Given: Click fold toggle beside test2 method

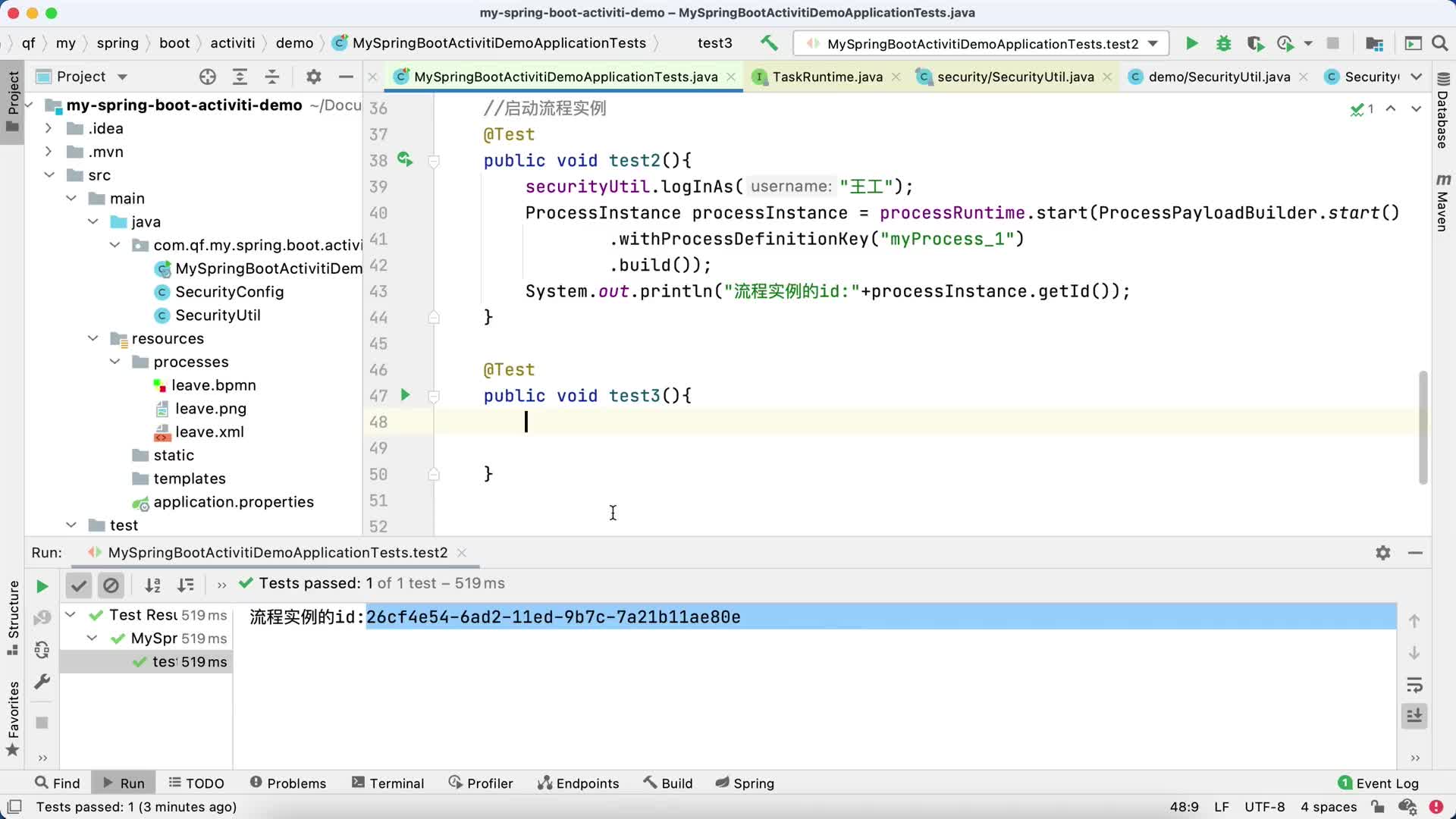Looking at the screenshot, I should [x=434, y=161].
